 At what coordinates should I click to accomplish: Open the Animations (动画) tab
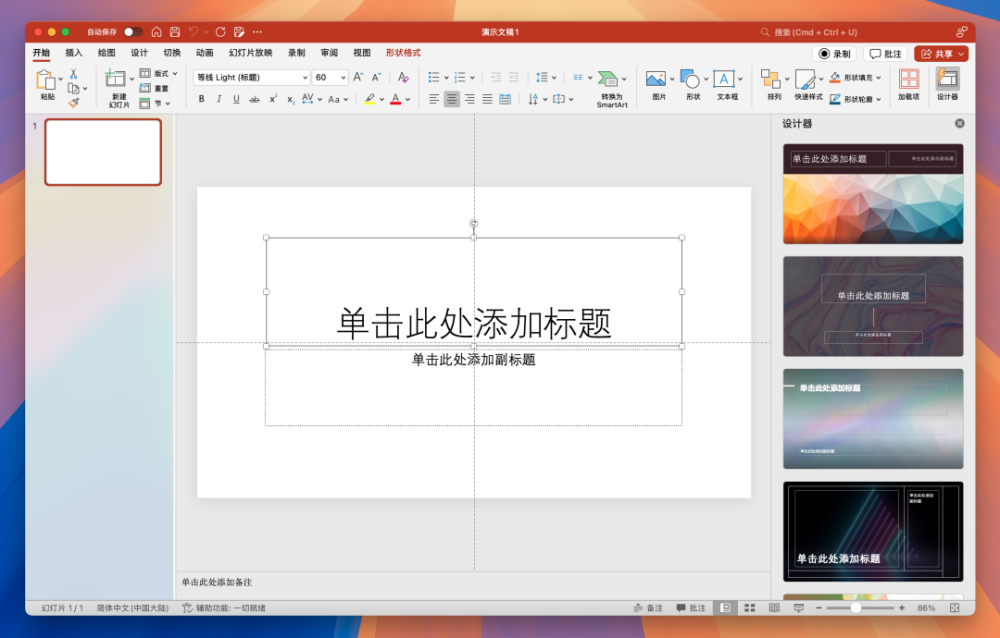[x=205, y=53]
